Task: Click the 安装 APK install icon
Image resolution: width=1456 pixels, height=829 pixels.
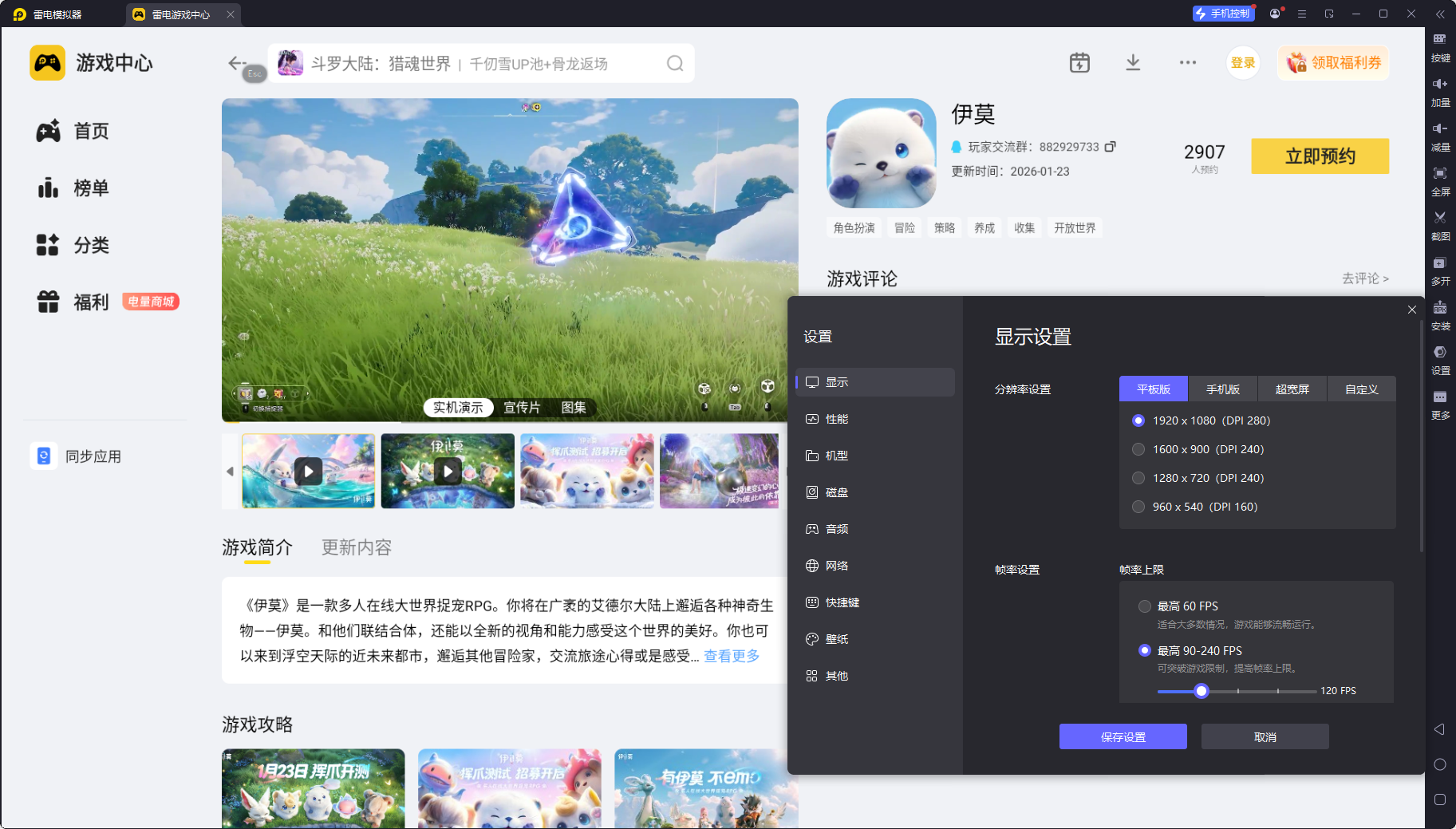Action: 1440,315
